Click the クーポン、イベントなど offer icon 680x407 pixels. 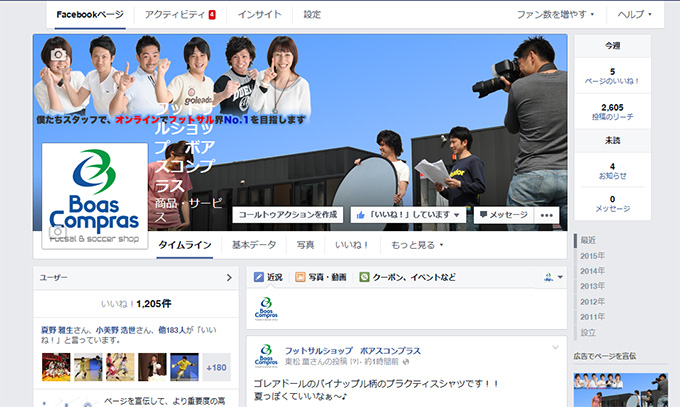point(364,277)
